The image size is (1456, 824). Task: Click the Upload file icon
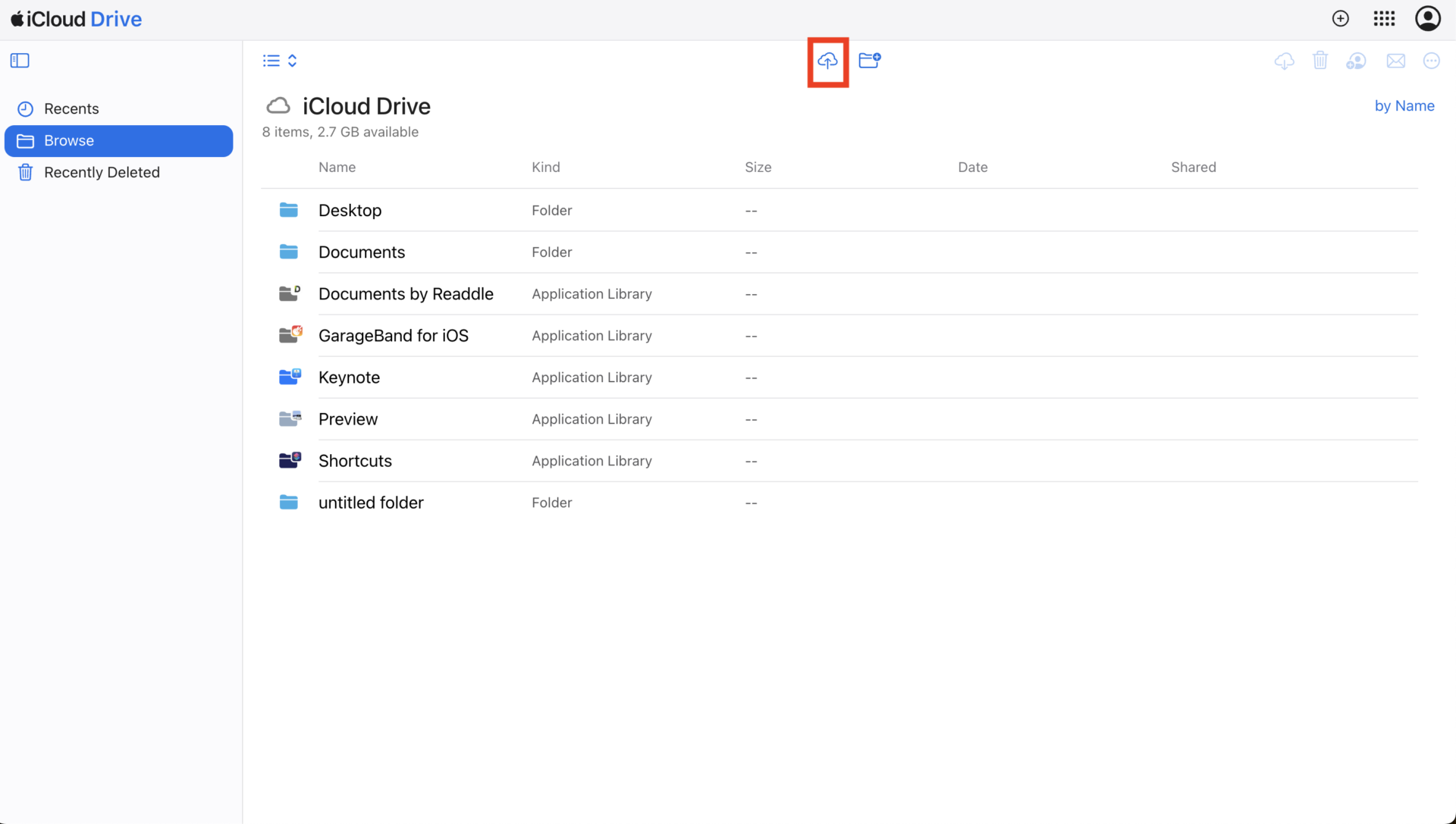tap(827, 61)
